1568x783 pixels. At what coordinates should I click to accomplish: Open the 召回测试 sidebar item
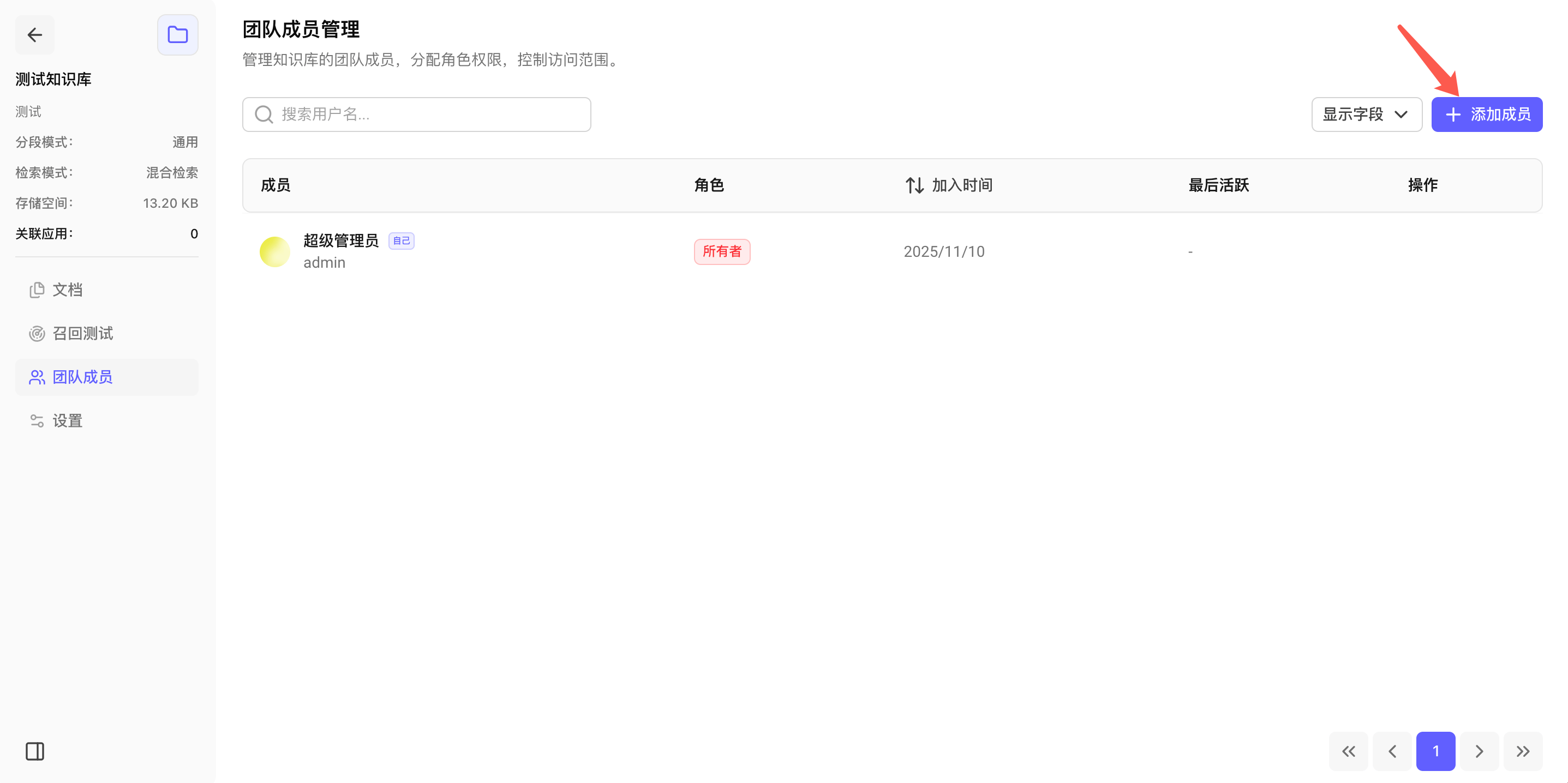pos(82,333)
